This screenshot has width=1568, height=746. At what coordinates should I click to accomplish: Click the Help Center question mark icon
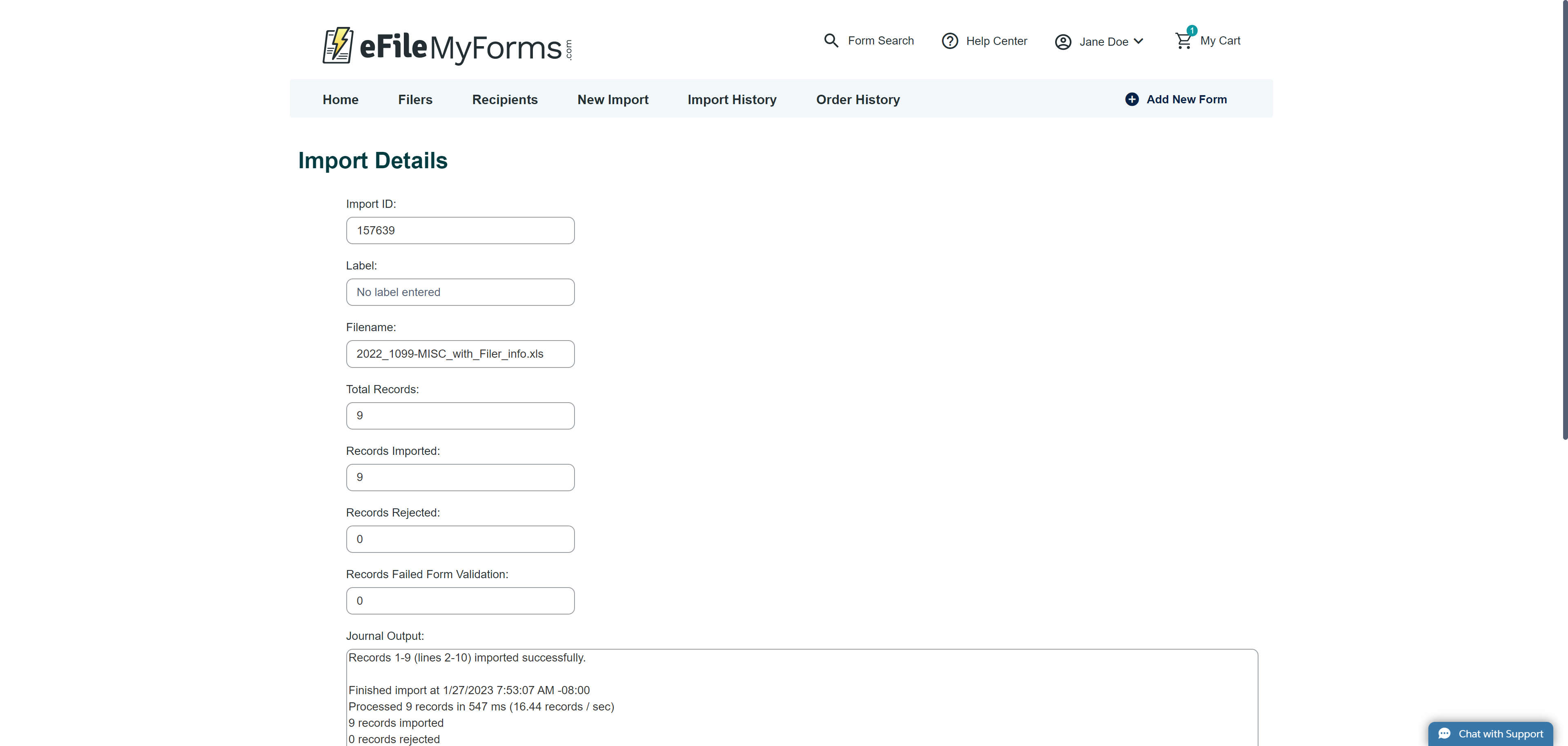[949, 41]
